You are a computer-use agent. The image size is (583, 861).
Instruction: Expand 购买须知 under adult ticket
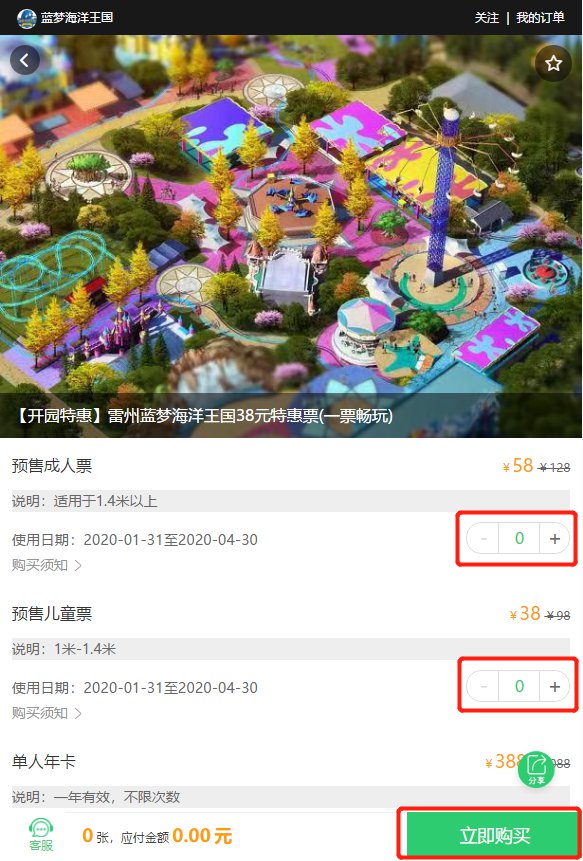click(x=47, y=565)
